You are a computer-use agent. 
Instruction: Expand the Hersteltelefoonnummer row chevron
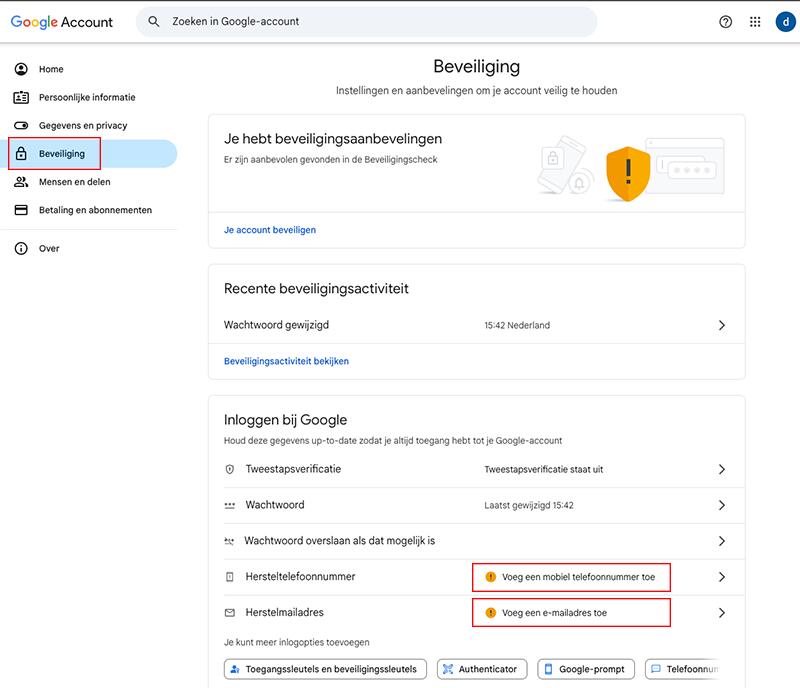click(722, 577)
